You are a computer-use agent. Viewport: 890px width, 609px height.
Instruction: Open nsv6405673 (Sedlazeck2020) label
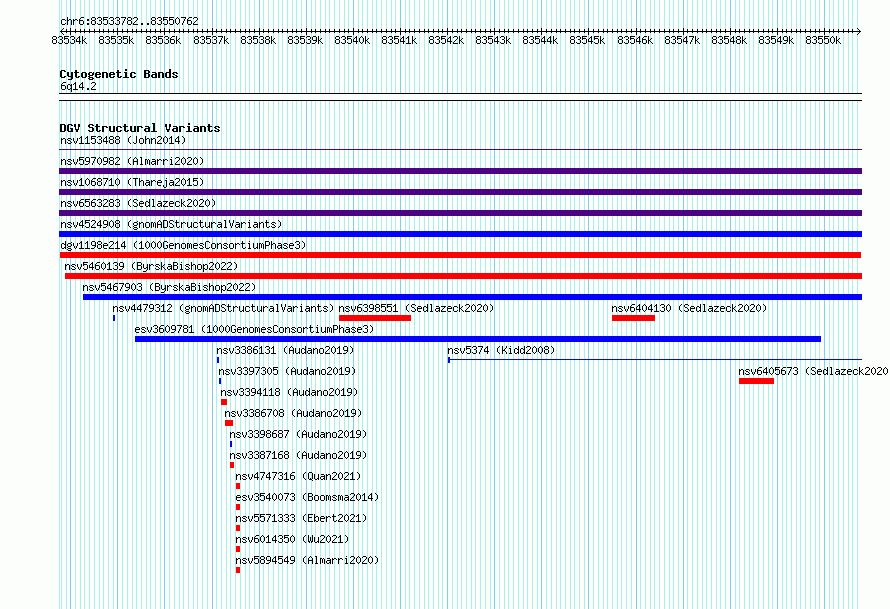(813, 371)
